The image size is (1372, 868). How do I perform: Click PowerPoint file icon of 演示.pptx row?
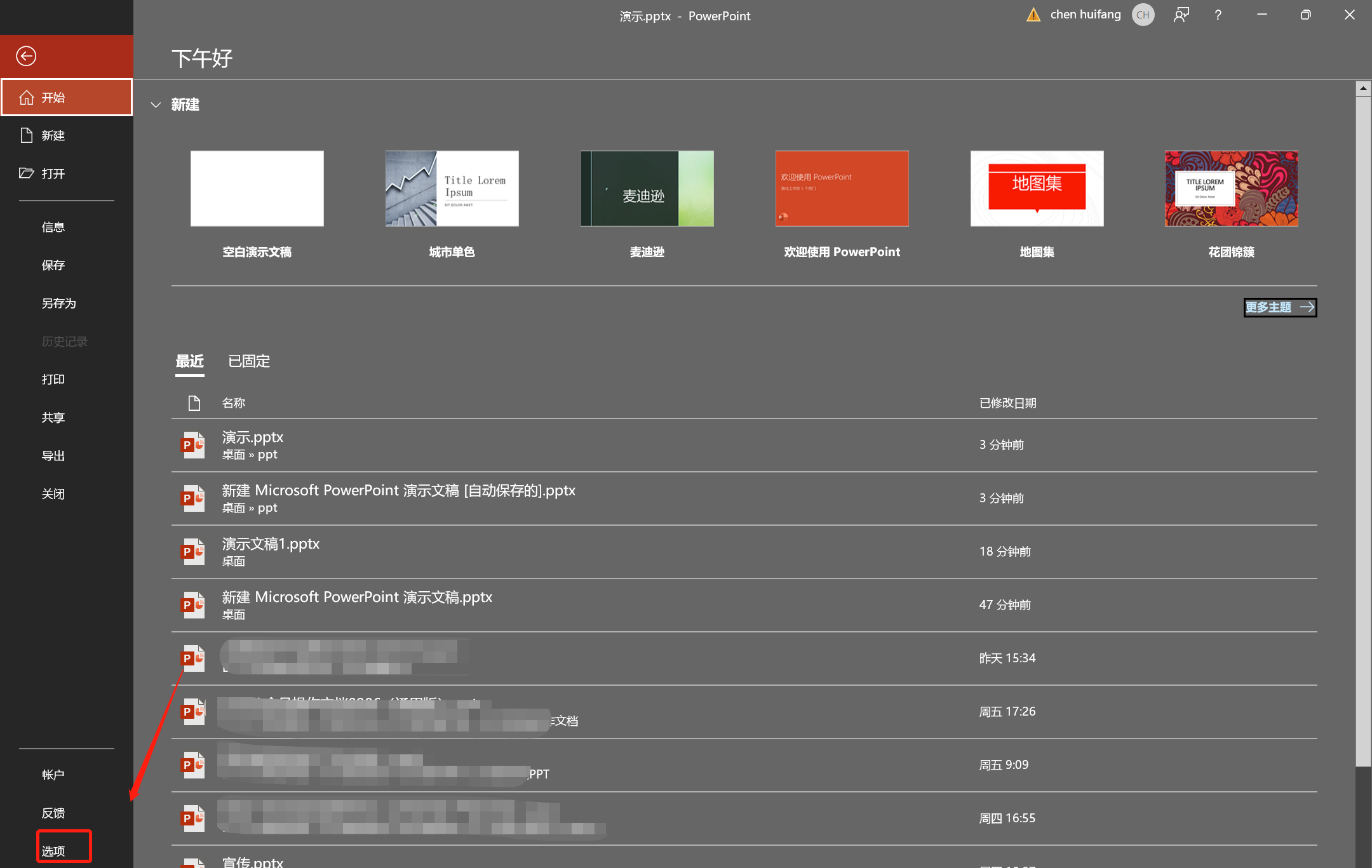(x=193, y=445)
